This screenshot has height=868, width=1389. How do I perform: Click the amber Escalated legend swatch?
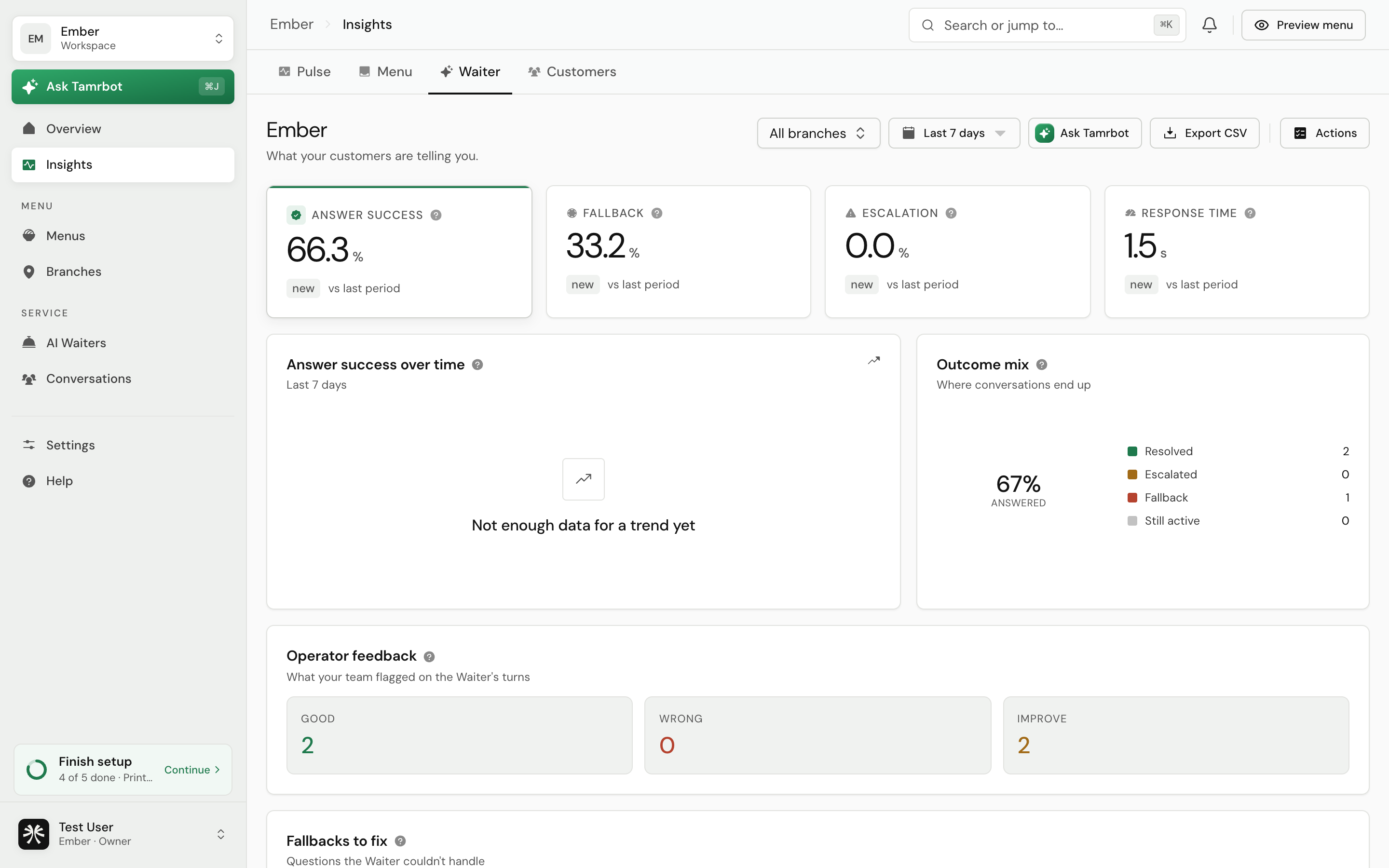click(1132, 474)
